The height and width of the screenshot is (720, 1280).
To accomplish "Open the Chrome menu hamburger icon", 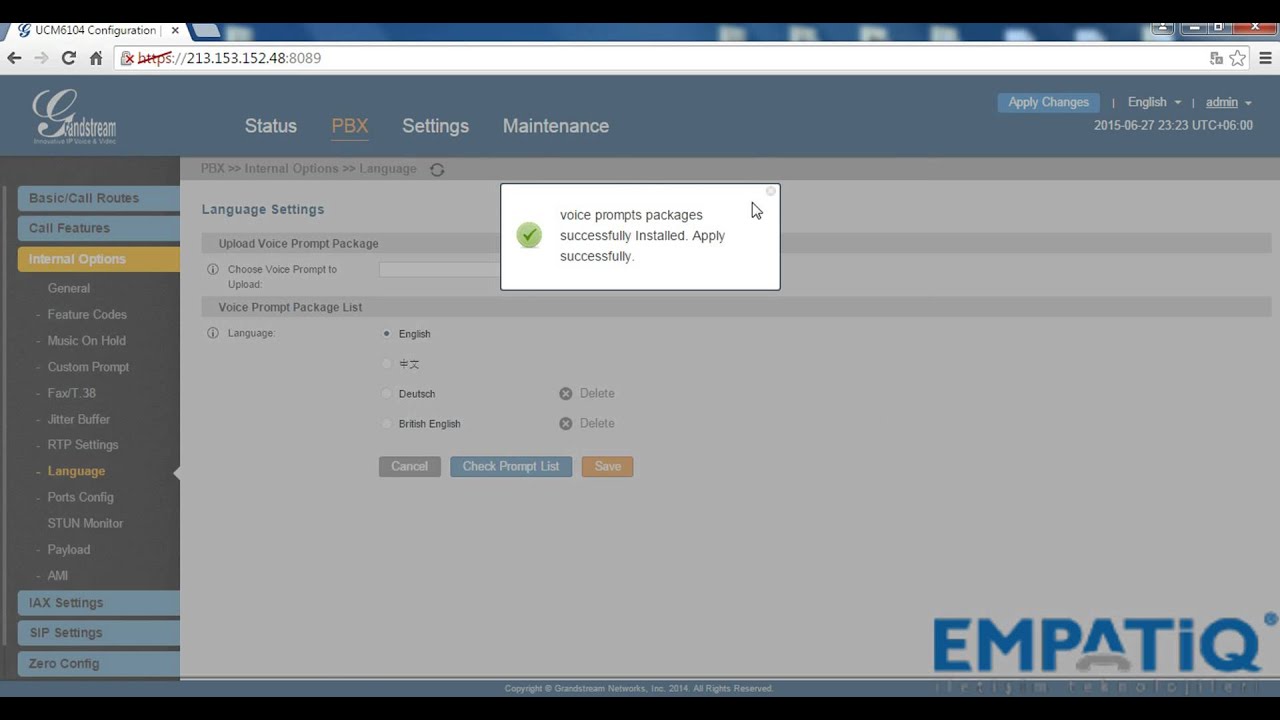I will (1265, 58).
